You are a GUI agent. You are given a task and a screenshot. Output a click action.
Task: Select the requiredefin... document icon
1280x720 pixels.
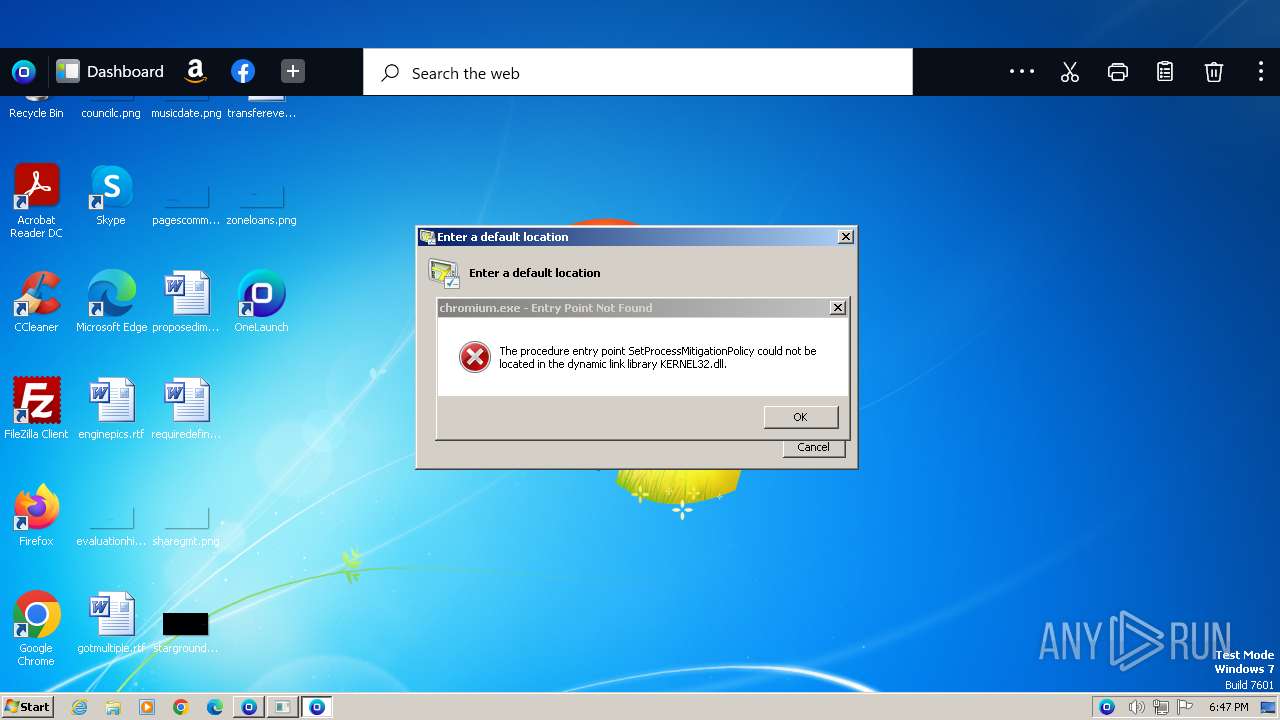[186, 409]
